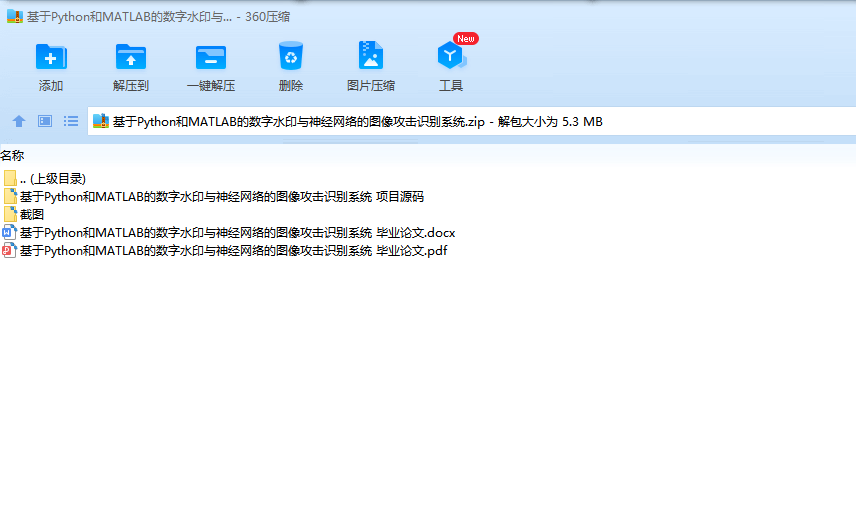Open the 工具 (Tools) hexagon icon
The image size is (856, 518).
(451, 56)
